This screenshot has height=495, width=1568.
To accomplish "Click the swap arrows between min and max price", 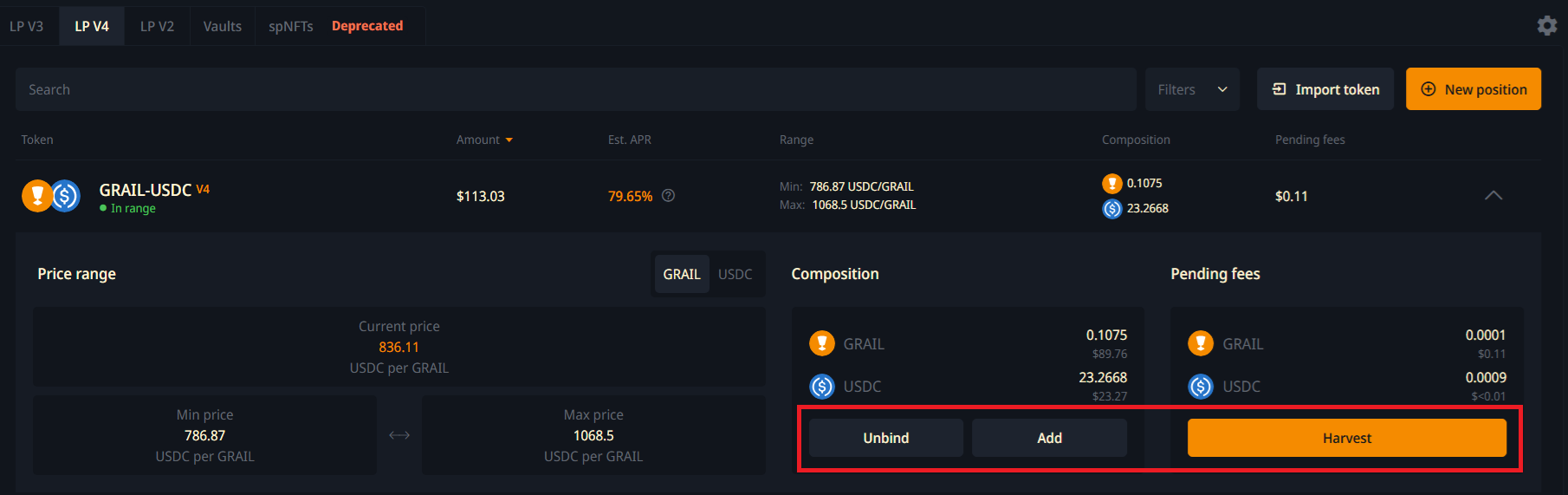I will 399,435.
